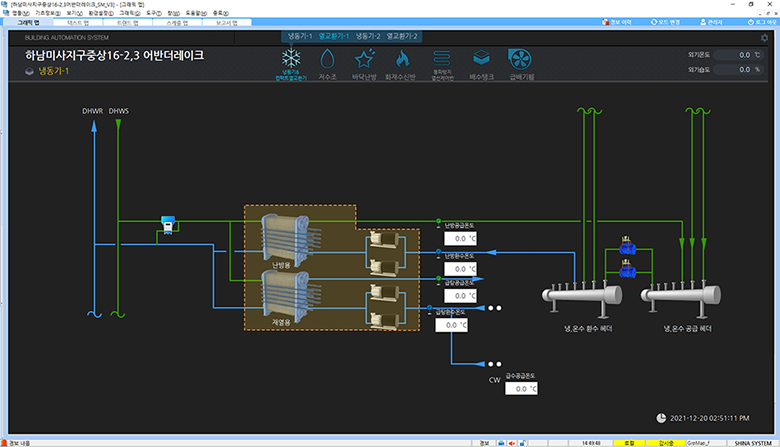Open the snowflake chiller and heat exchanger section
780x447 pixels.
tap(291, 64)
